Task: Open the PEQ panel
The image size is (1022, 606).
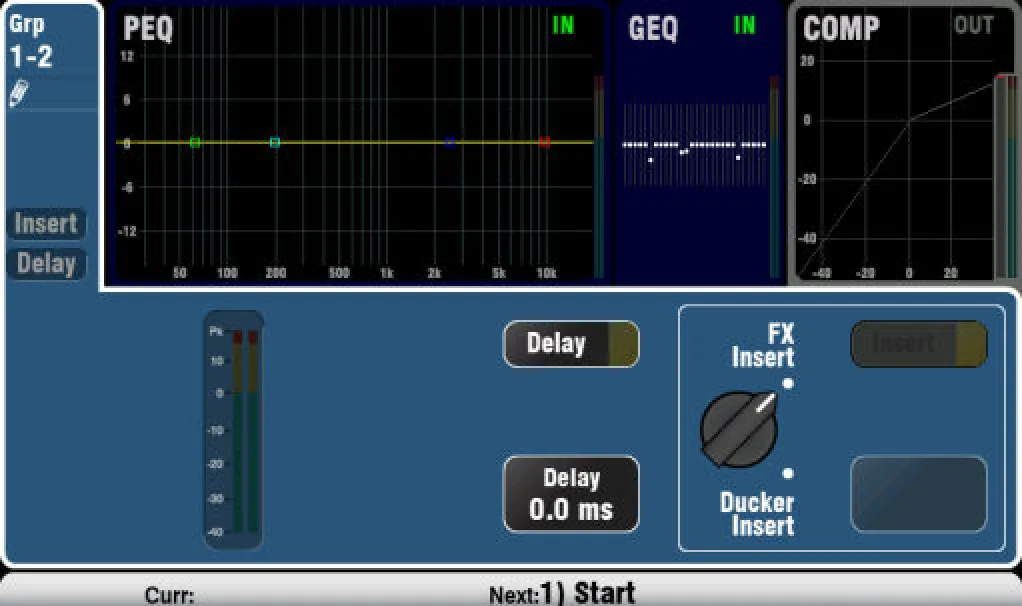Action: point(357,145)
